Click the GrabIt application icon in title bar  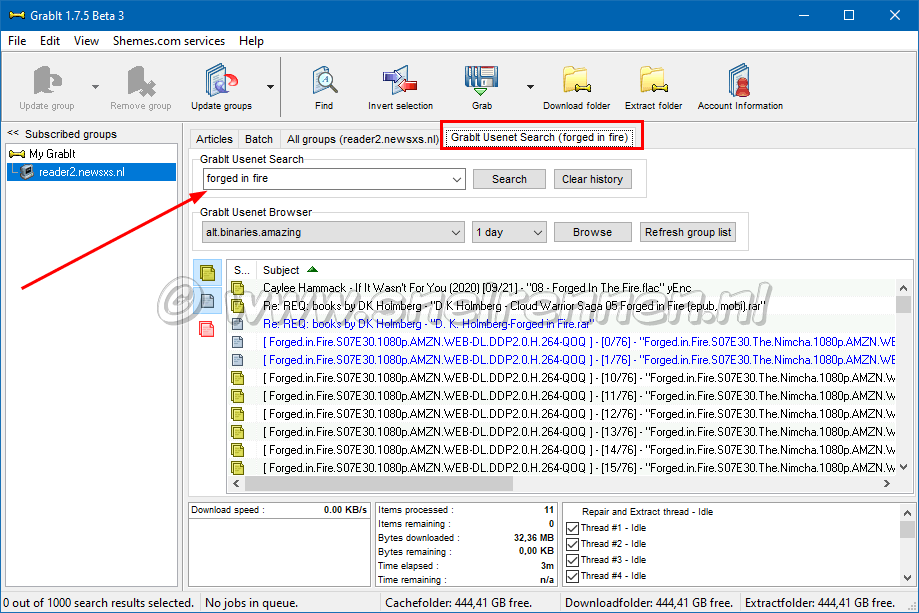pyautogui.click(x=17, y=15)
